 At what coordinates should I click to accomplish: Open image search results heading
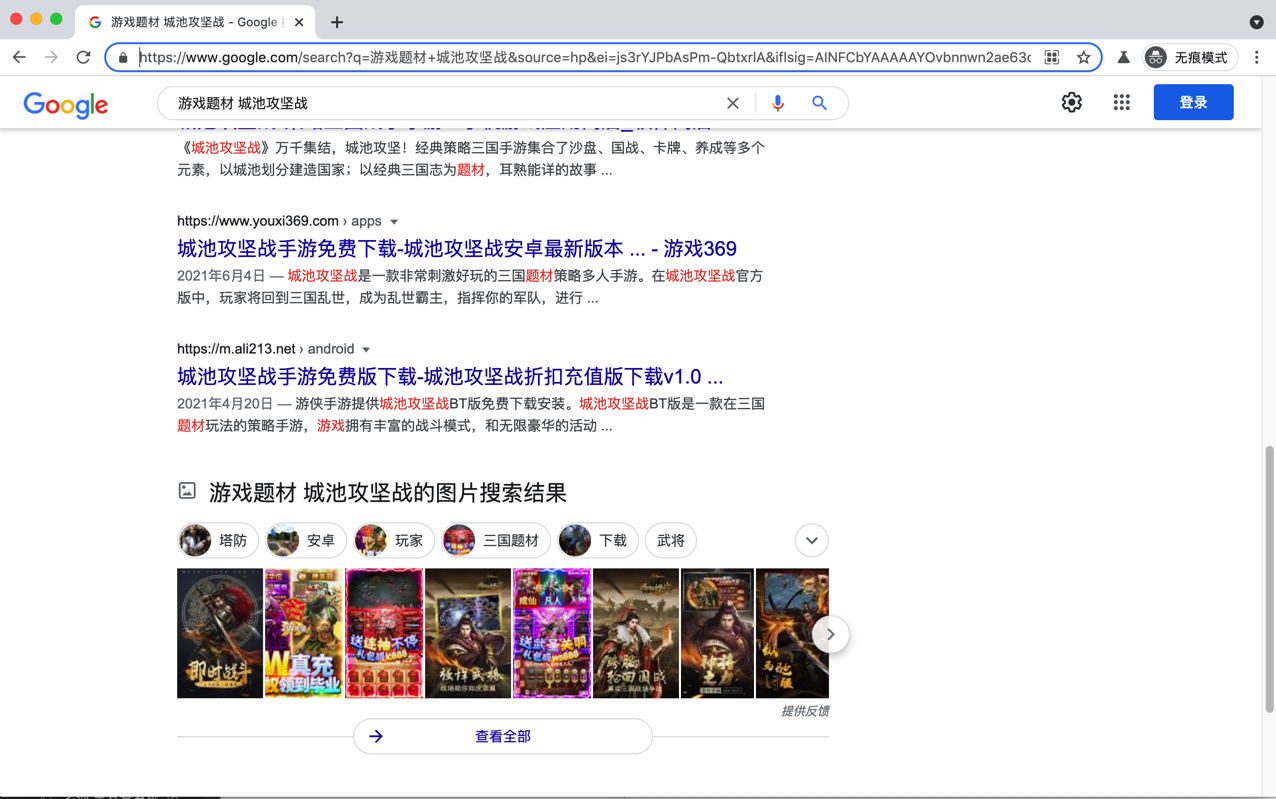click(388, 492)
